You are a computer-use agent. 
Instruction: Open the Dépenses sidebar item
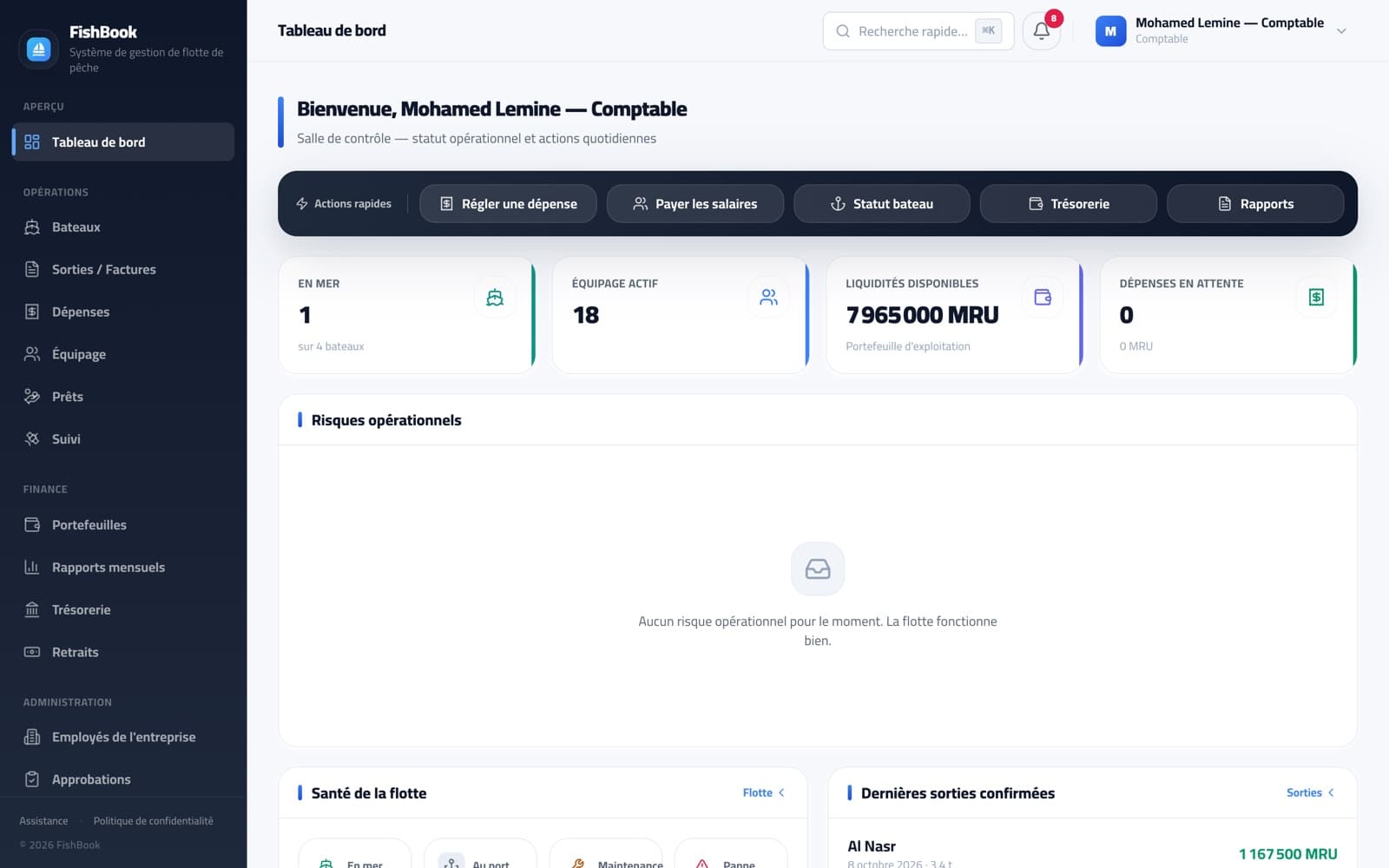click(x=123, y=312)
